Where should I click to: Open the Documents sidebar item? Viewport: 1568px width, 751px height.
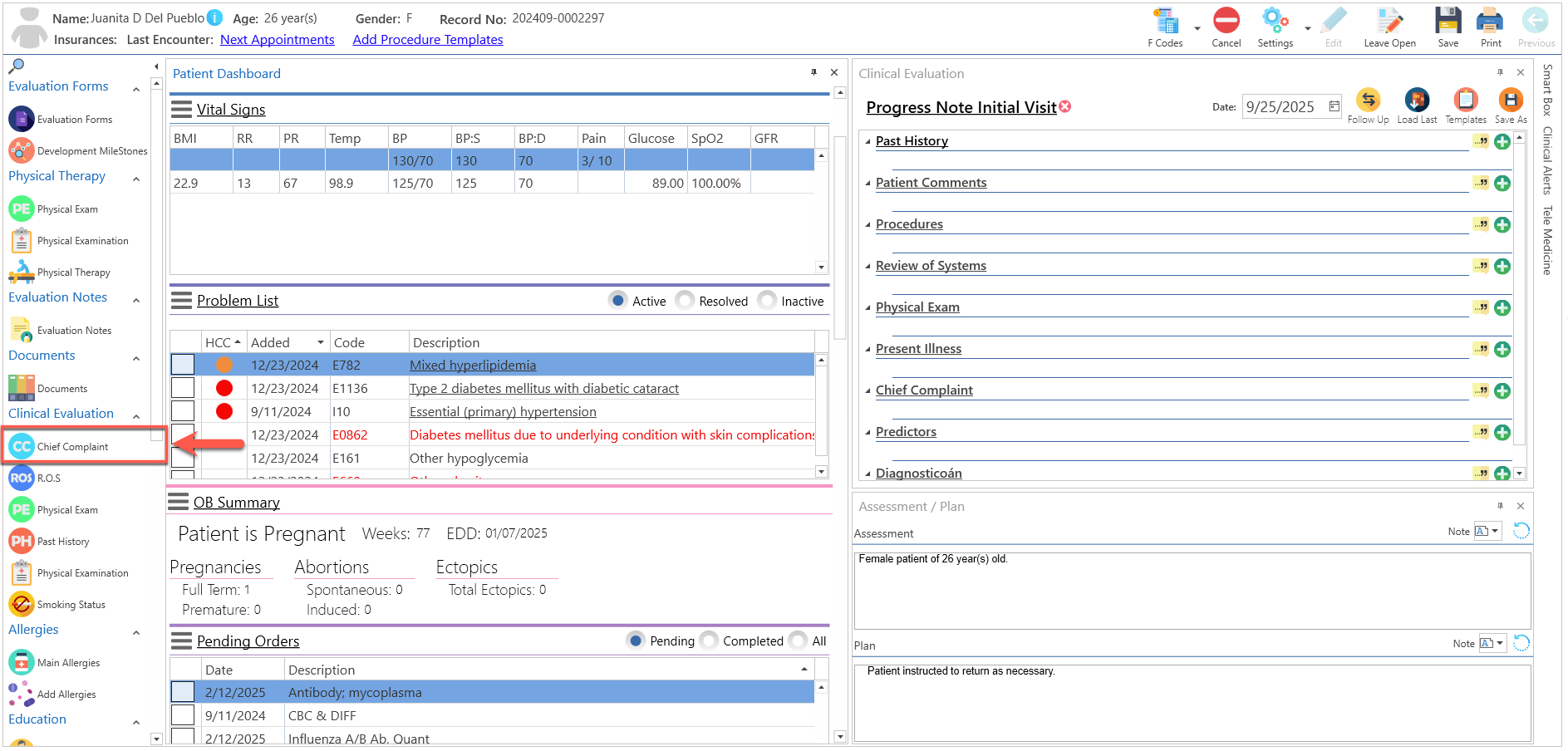tap(62, 389)
